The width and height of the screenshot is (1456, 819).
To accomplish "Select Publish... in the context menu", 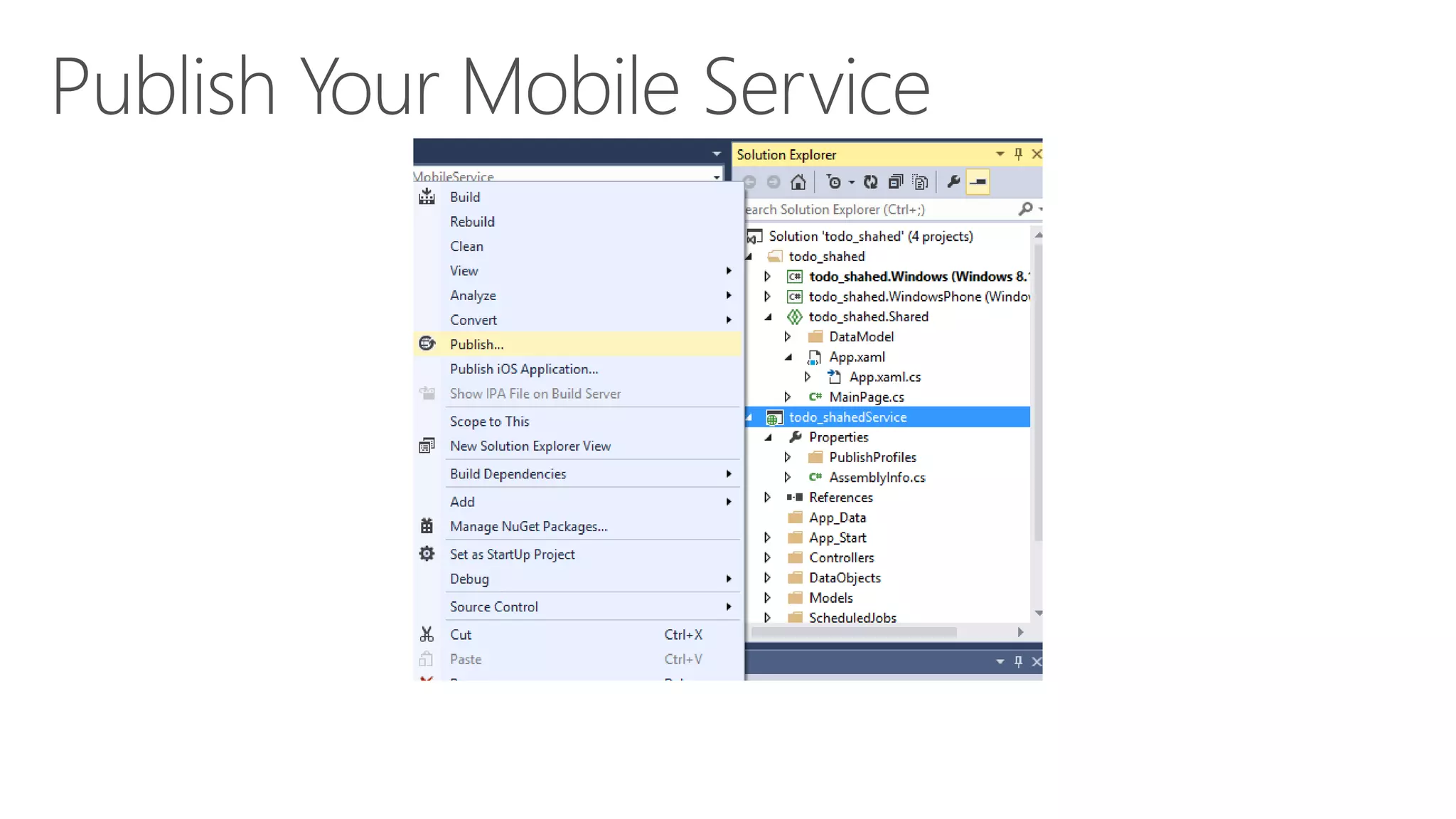I will [476, 345].
